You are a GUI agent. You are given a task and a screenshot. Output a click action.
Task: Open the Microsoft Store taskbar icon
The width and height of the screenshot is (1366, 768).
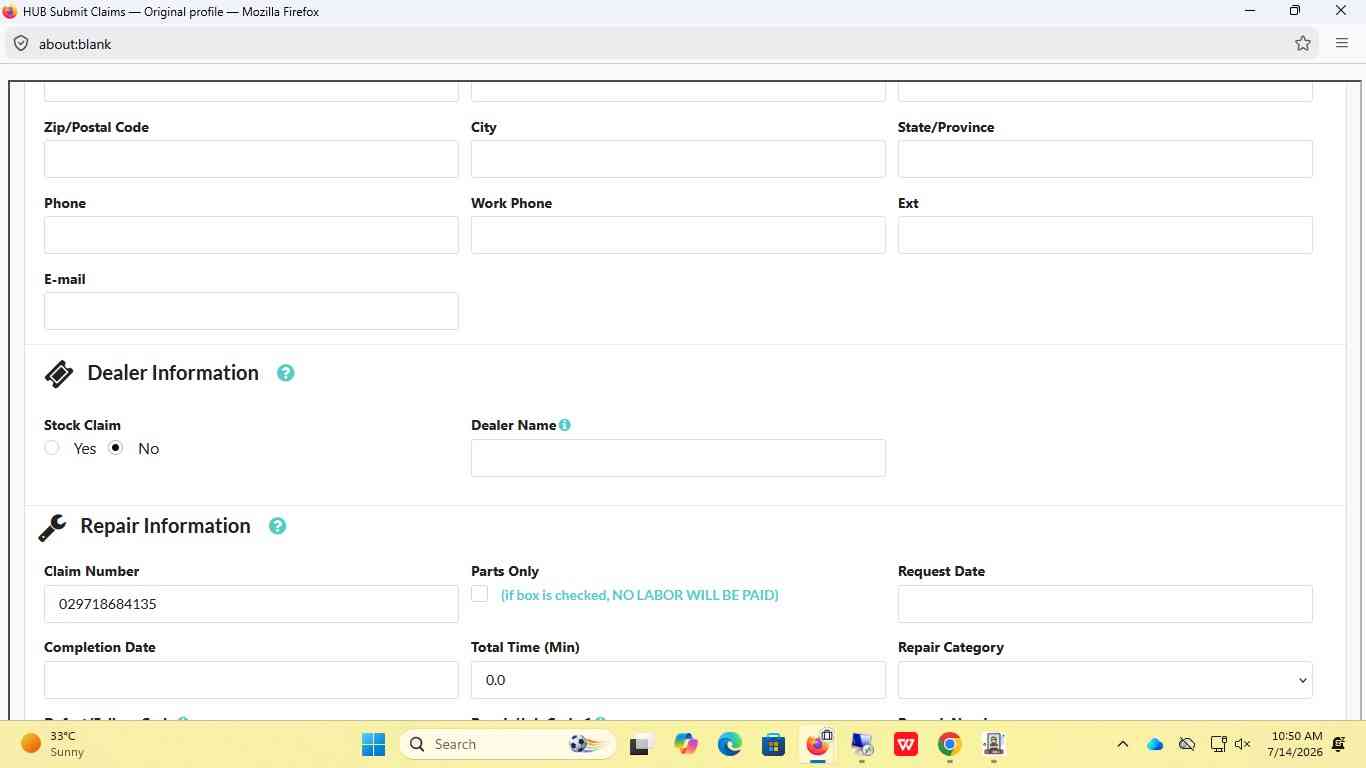773,744
